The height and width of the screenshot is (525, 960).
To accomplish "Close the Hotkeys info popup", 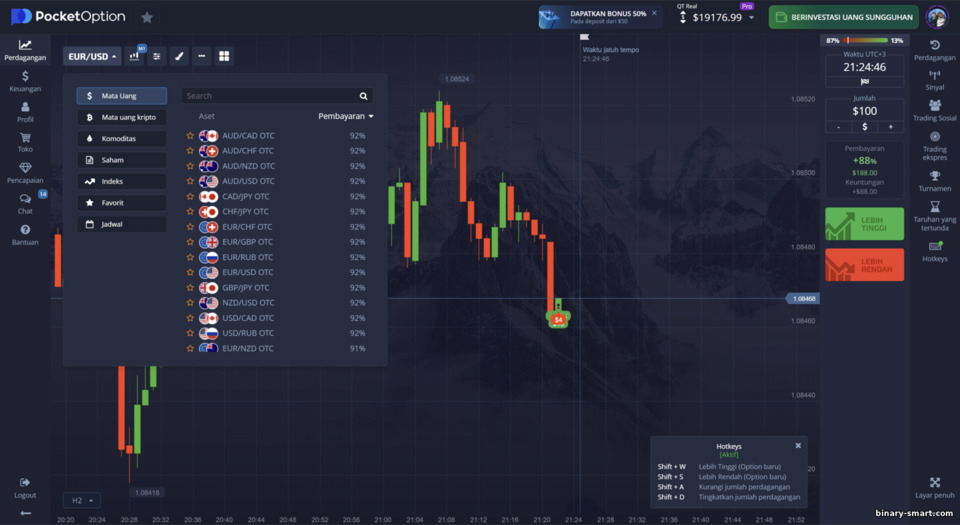I will coord(798,445).
